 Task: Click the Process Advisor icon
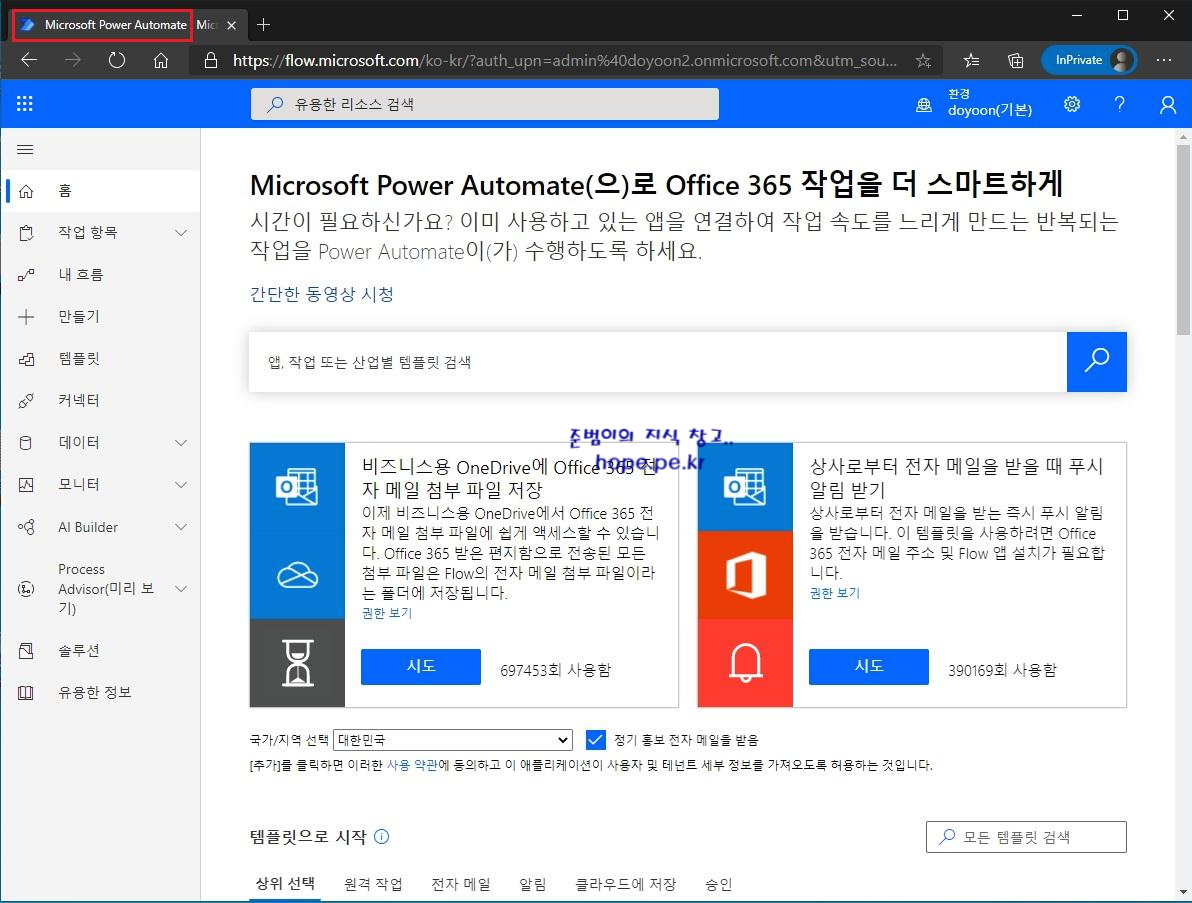tap(26, 588)
